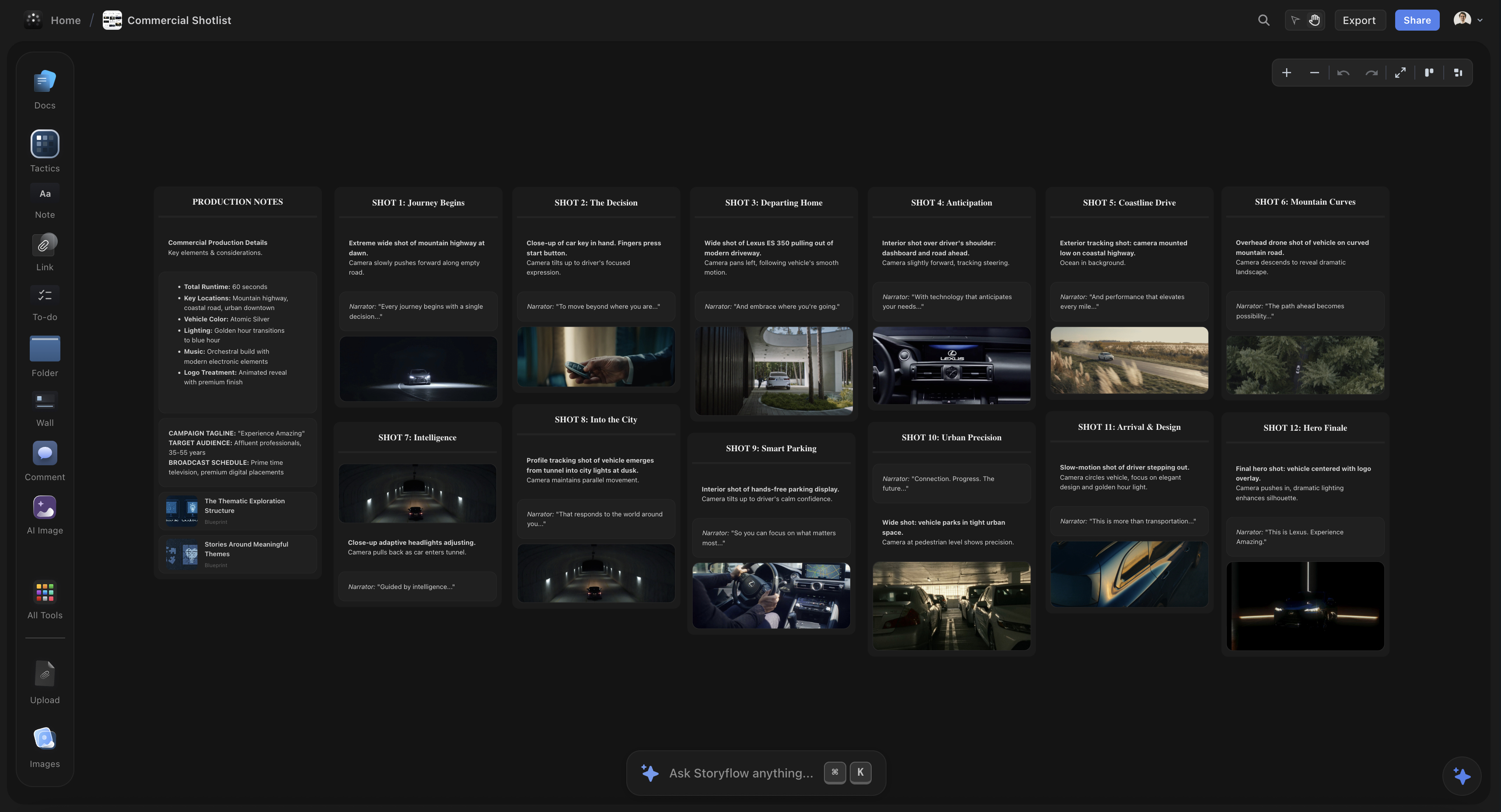This screenshot has height=812, width=1501.
Task: Share the Commercial Shotlist
Action: pos(1417,19)
